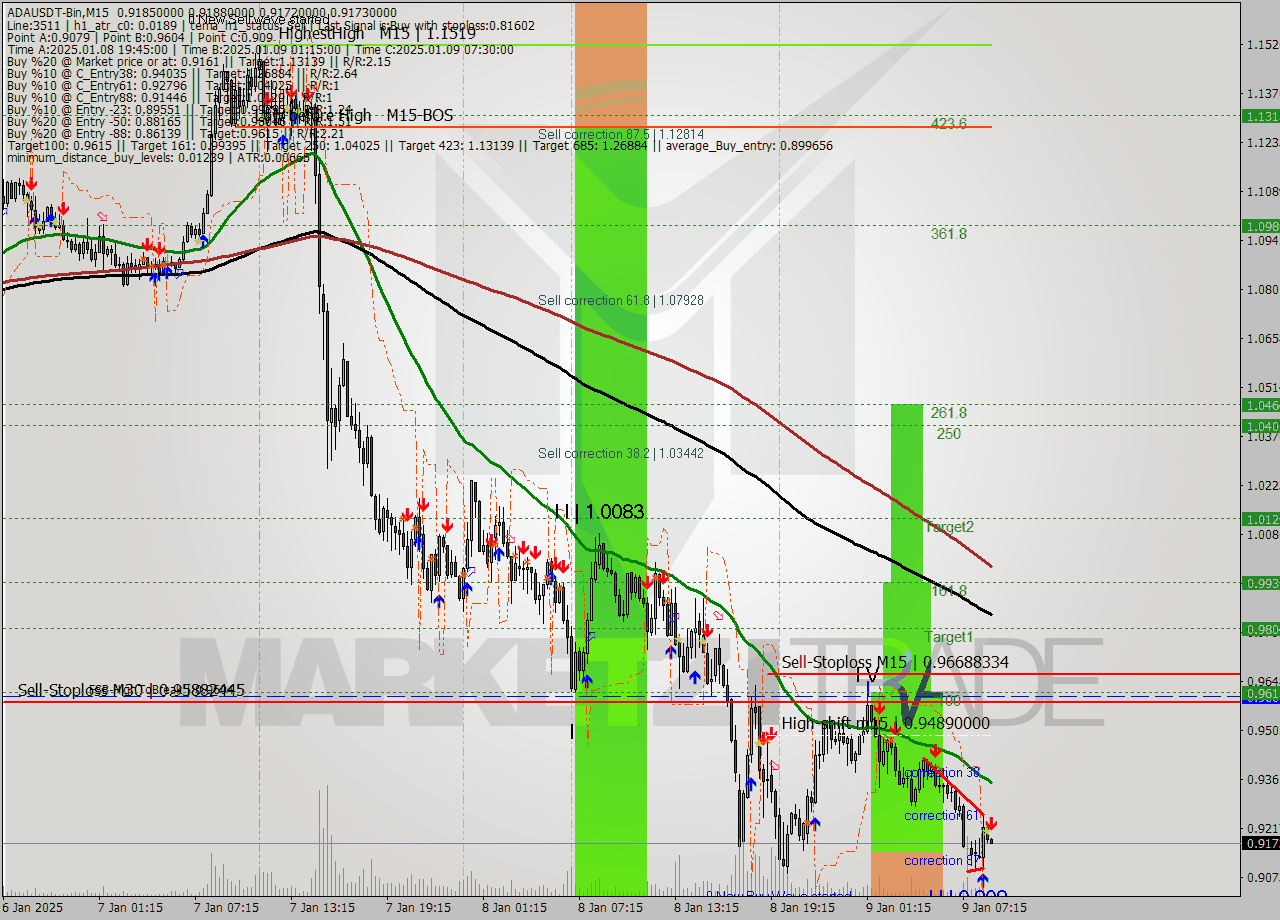Click the 1.152 price axis value
1280x920 pixels.
click(x=1262, y=45)
